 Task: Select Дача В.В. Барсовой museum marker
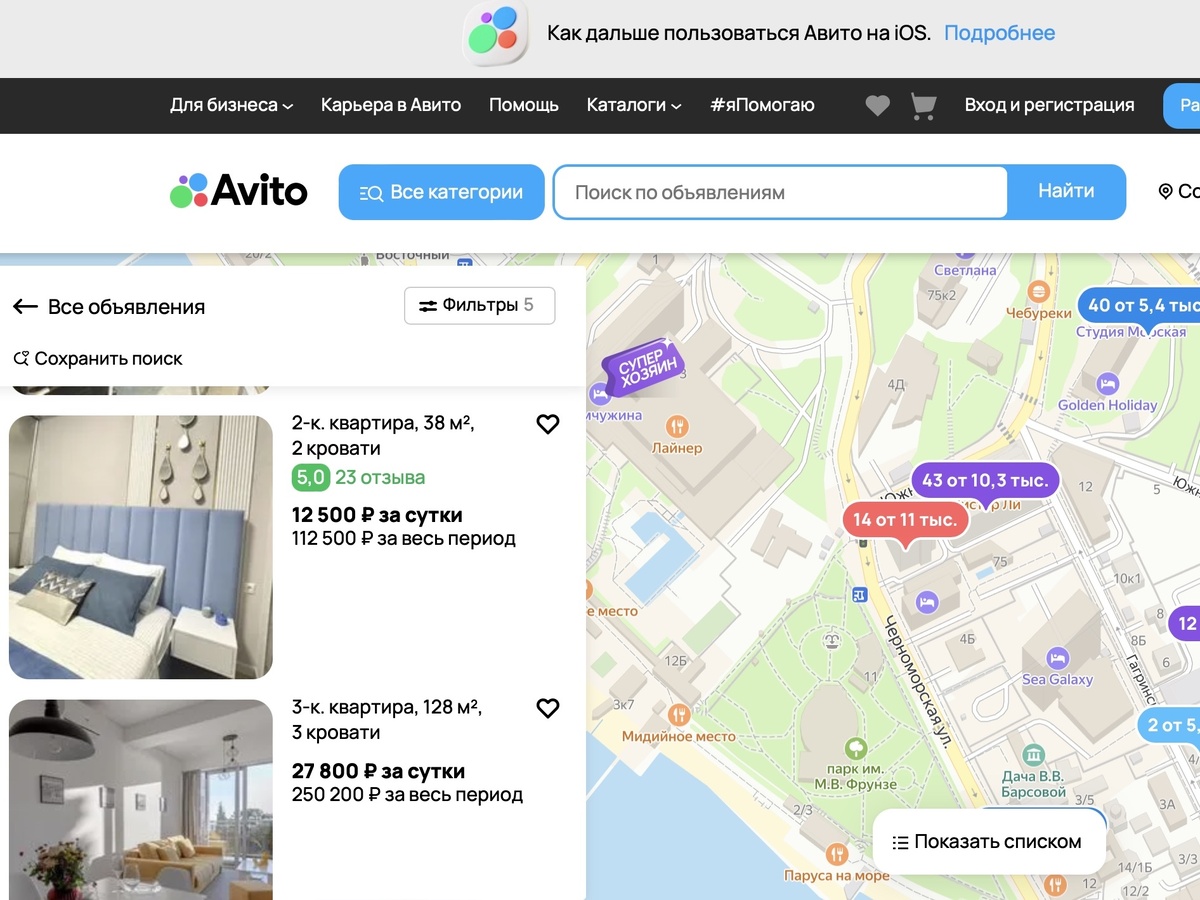pos(1034,754)
